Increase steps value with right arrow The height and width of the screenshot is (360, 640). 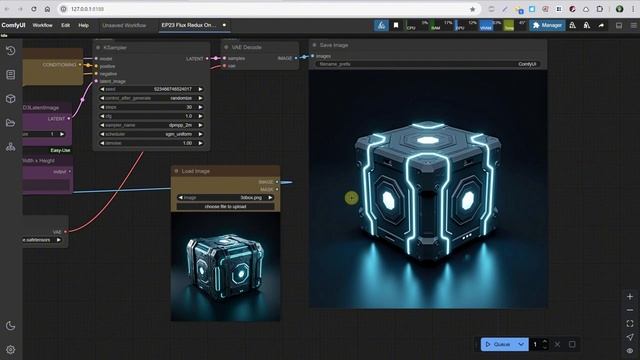(200, 107)
